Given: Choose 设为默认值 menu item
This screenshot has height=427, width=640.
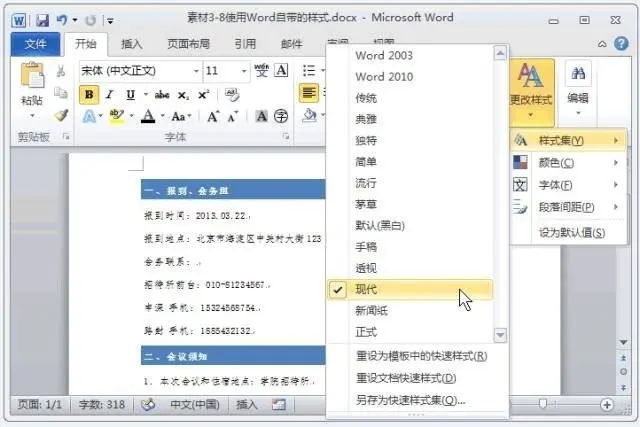Looking at the screenshot, I should [572, 233].
